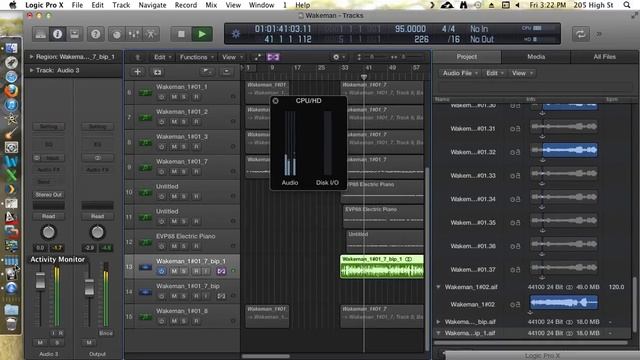Toggle the Cycle mode button
640x360 pixels.
[581, 34]
